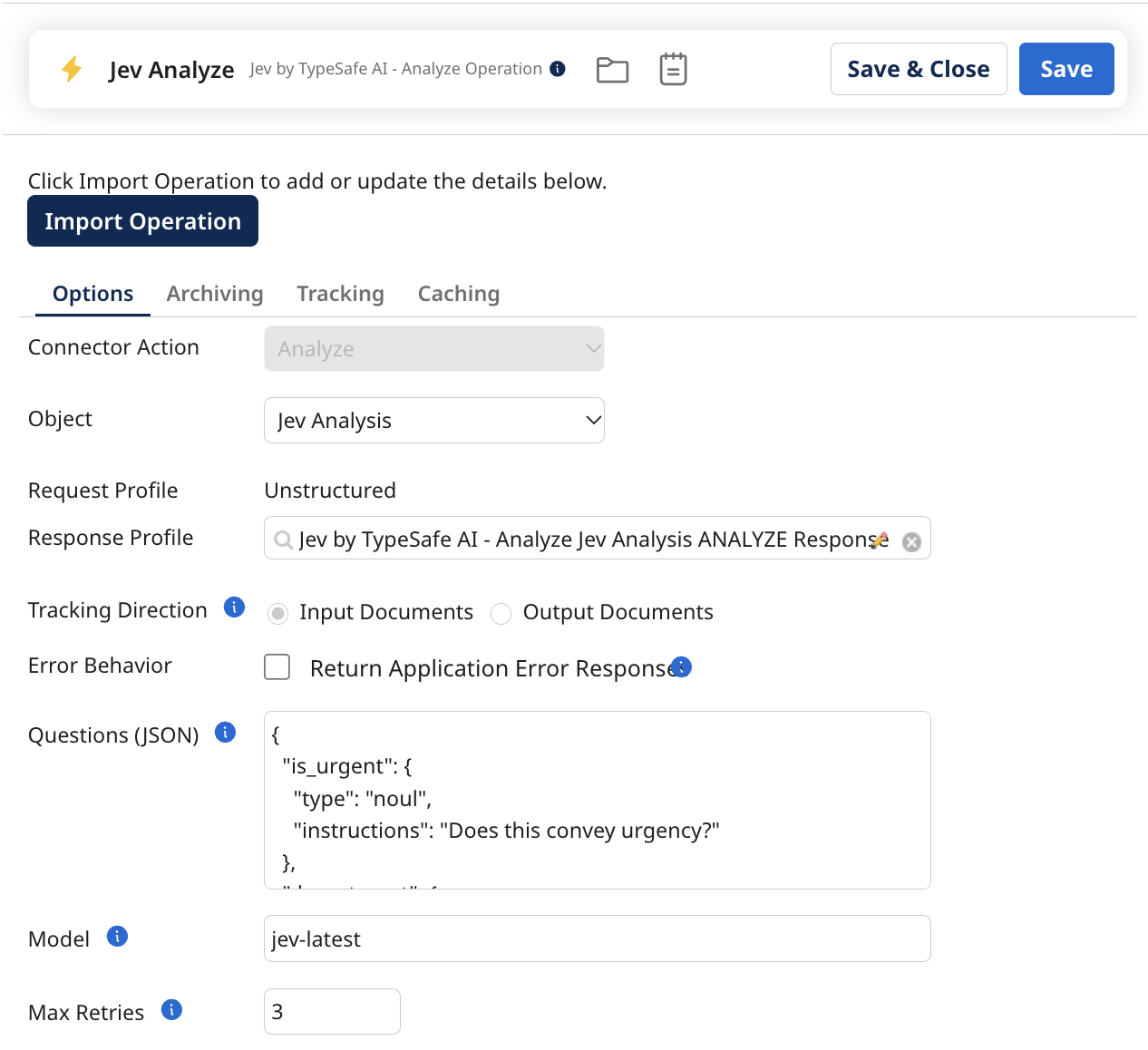The image size is (1148, 1050).
Task: Show Tracking Direction info tooltip
Action: tap(234, 608)
